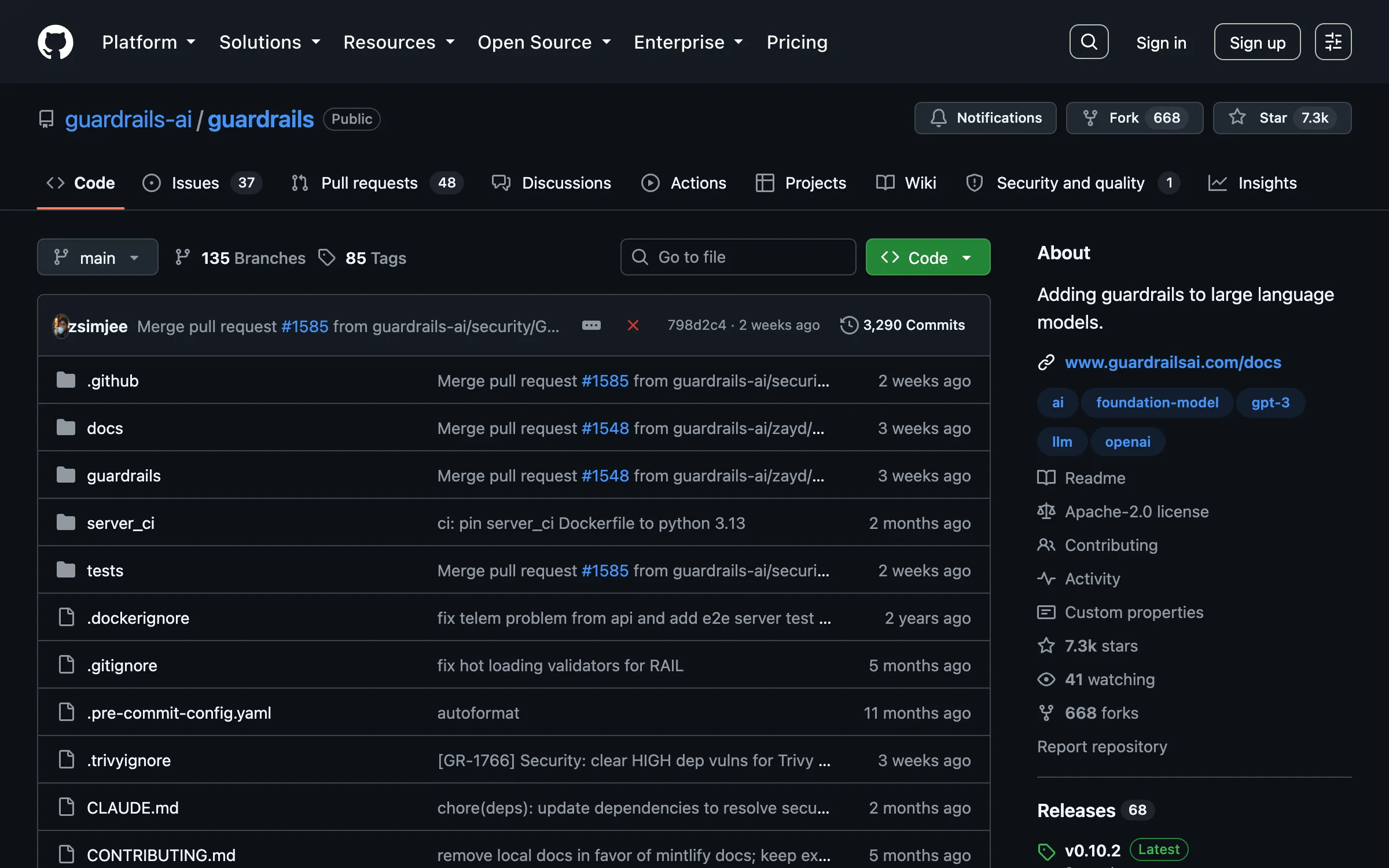The height and width of the screenshot is (868, 1389).
Task: Click the GitHub Octocat logo
Action: (x=56, y=42)
